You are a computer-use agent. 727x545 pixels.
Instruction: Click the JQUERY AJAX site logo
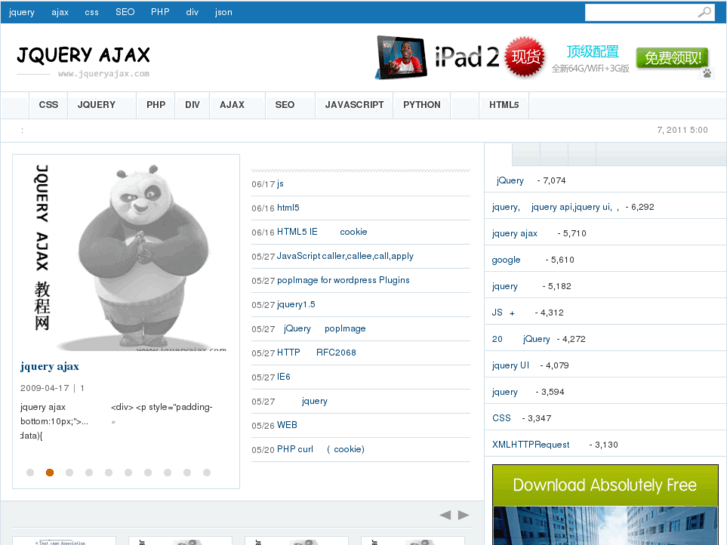83,61
